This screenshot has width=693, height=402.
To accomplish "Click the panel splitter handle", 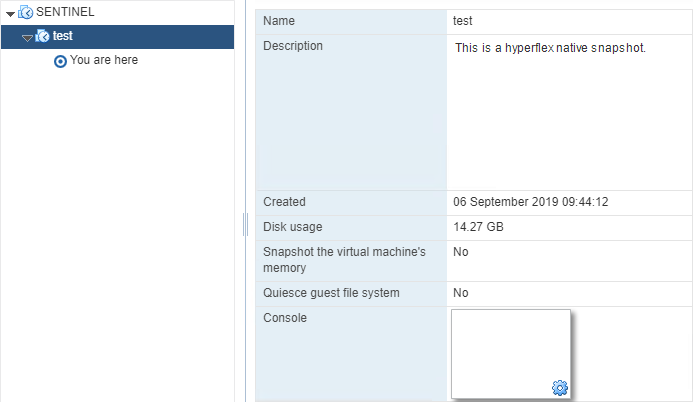I will point(245,224).
